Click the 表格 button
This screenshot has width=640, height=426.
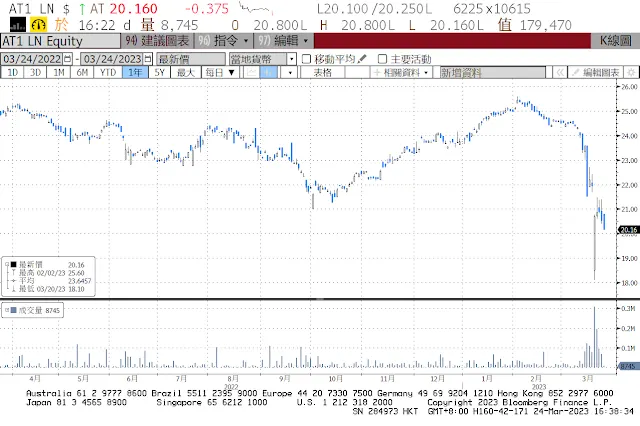(322, 73)
